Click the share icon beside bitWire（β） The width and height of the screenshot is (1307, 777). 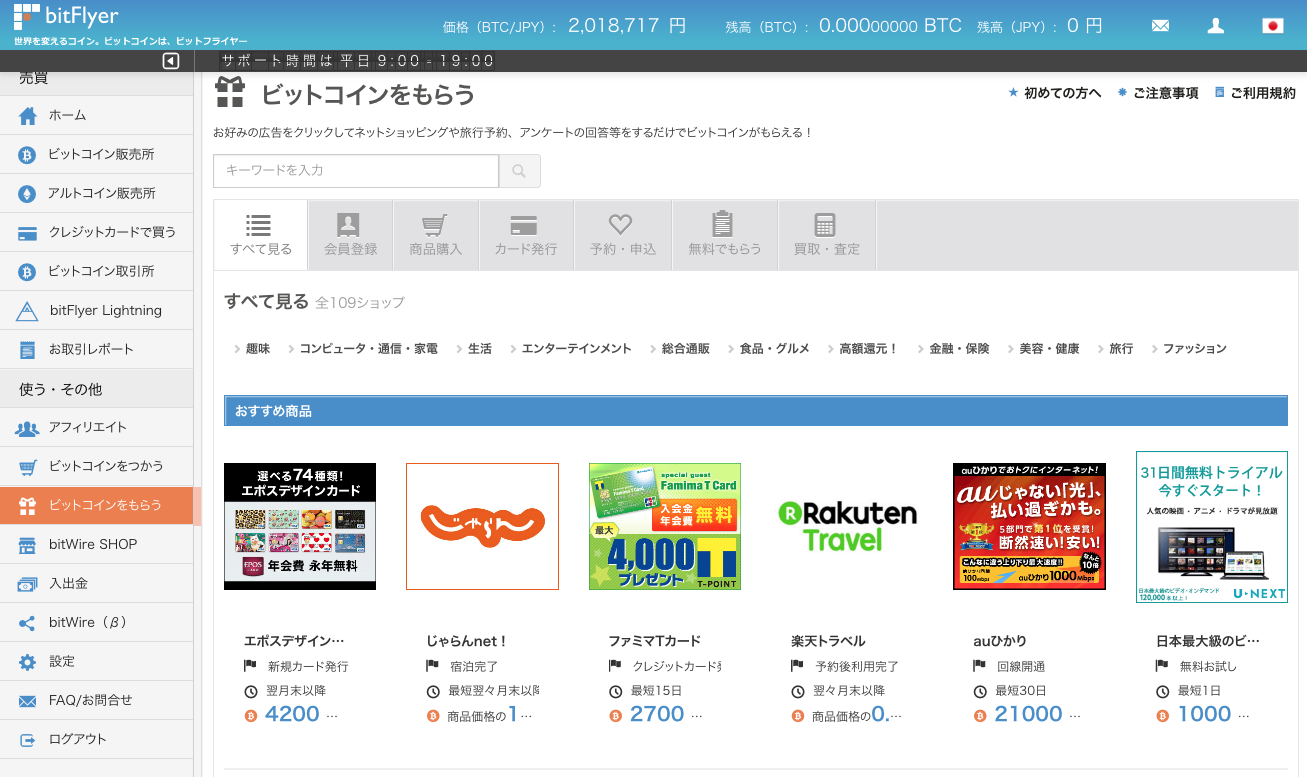(x=28, y=623)
